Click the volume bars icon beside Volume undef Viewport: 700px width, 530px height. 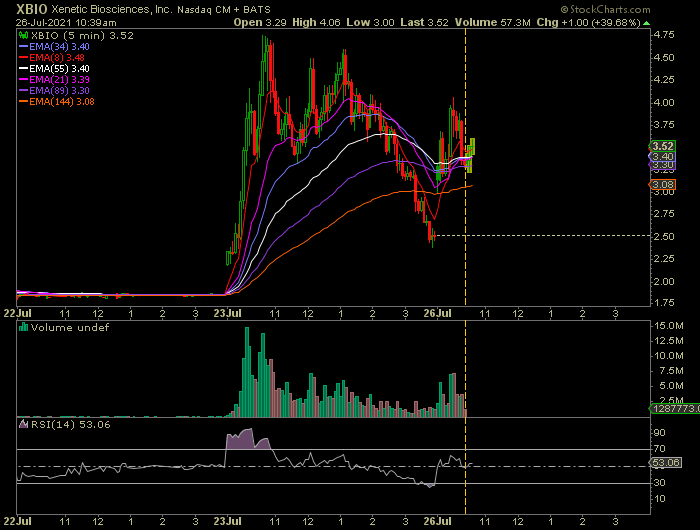tap(23, 327)
